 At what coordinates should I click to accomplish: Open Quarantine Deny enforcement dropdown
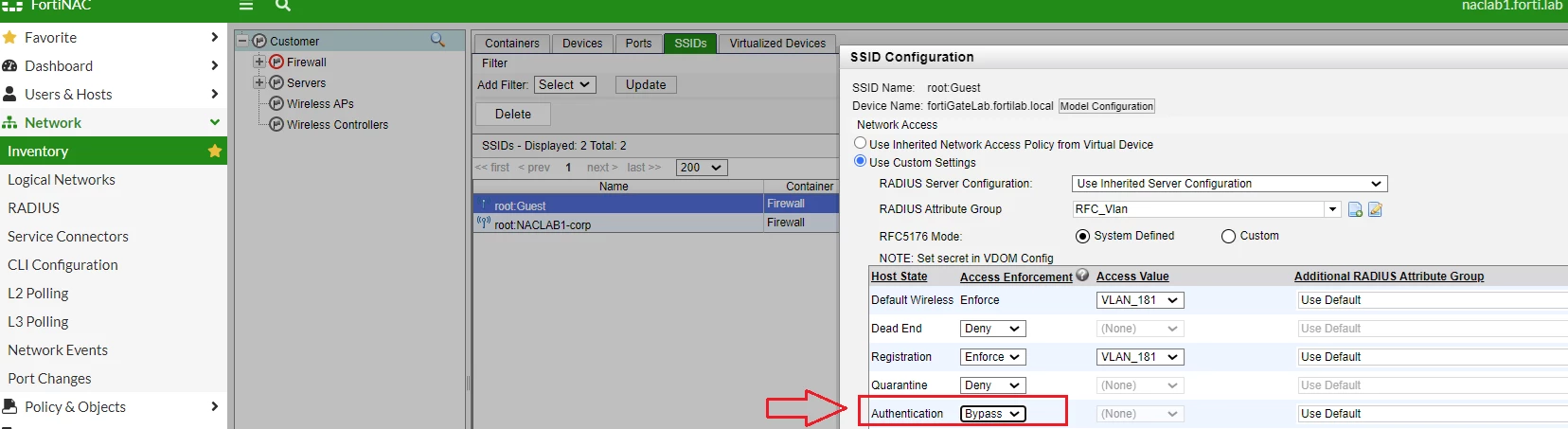[993, 385]
